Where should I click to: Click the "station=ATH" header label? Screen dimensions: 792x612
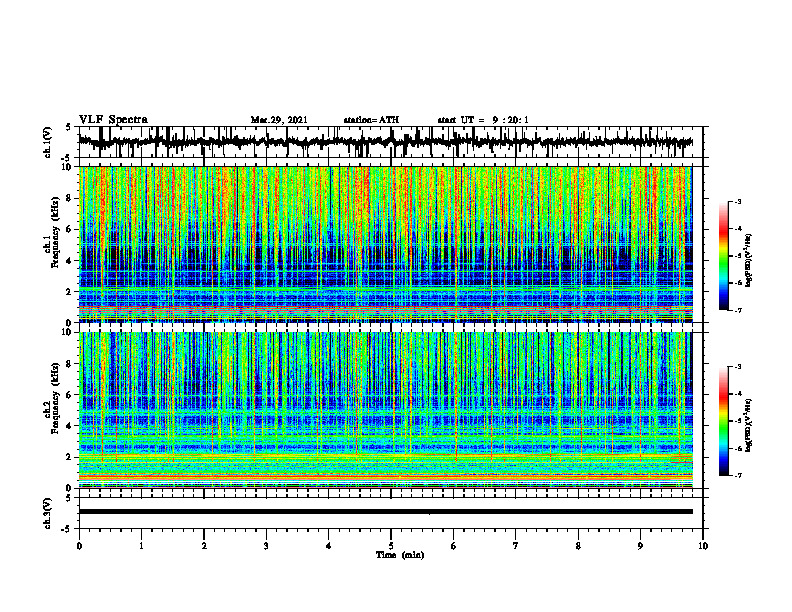click(x=371, y=120)
